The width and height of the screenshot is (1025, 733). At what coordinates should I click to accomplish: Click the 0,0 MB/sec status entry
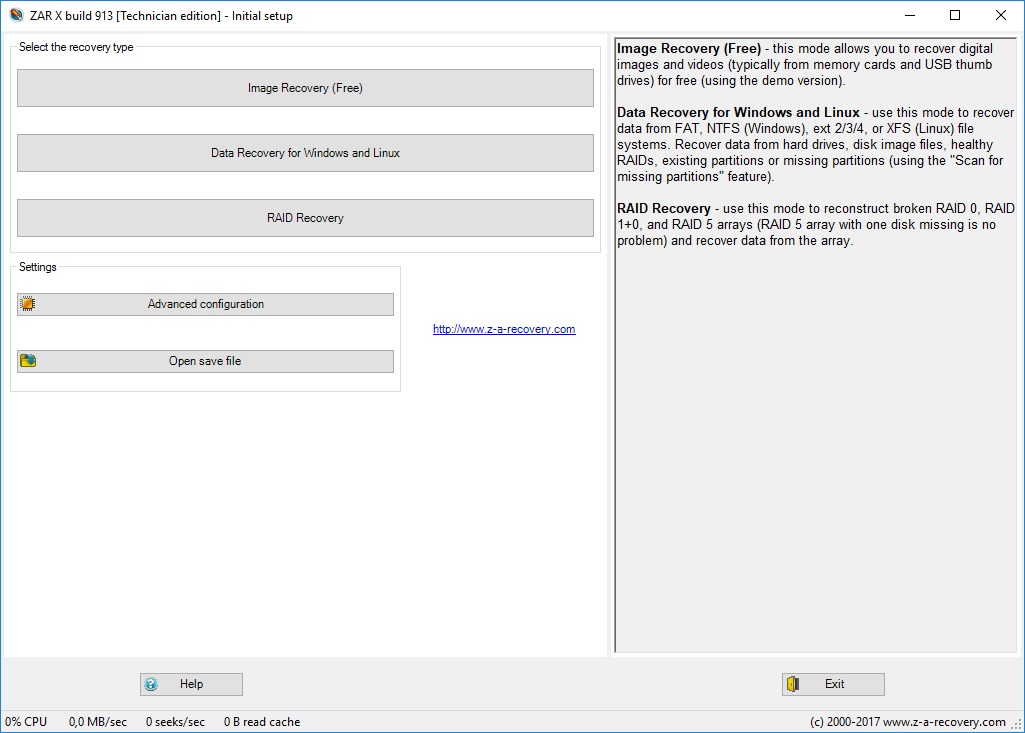pos(98,722)
